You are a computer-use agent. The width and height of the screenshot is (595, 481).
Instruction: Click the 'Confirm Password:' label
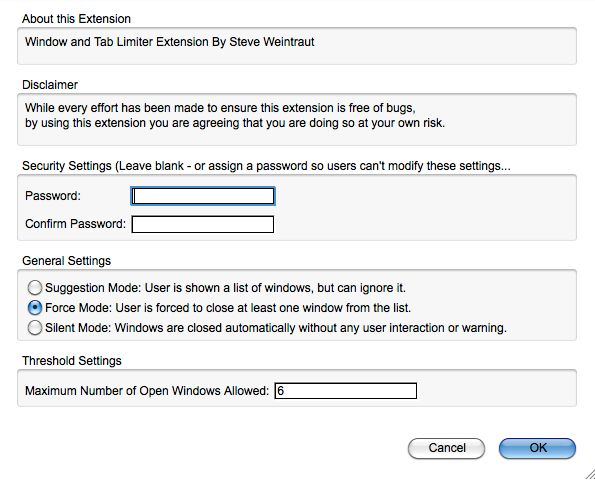[75, 223]
